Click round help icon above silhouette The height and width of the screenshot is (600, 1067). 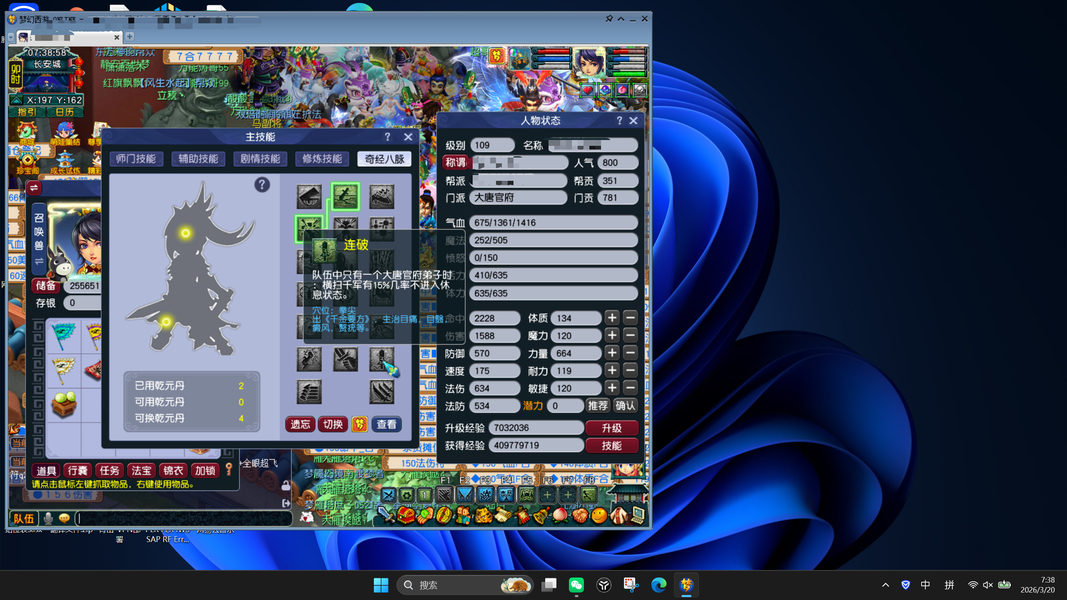click(x=262, y=184)
